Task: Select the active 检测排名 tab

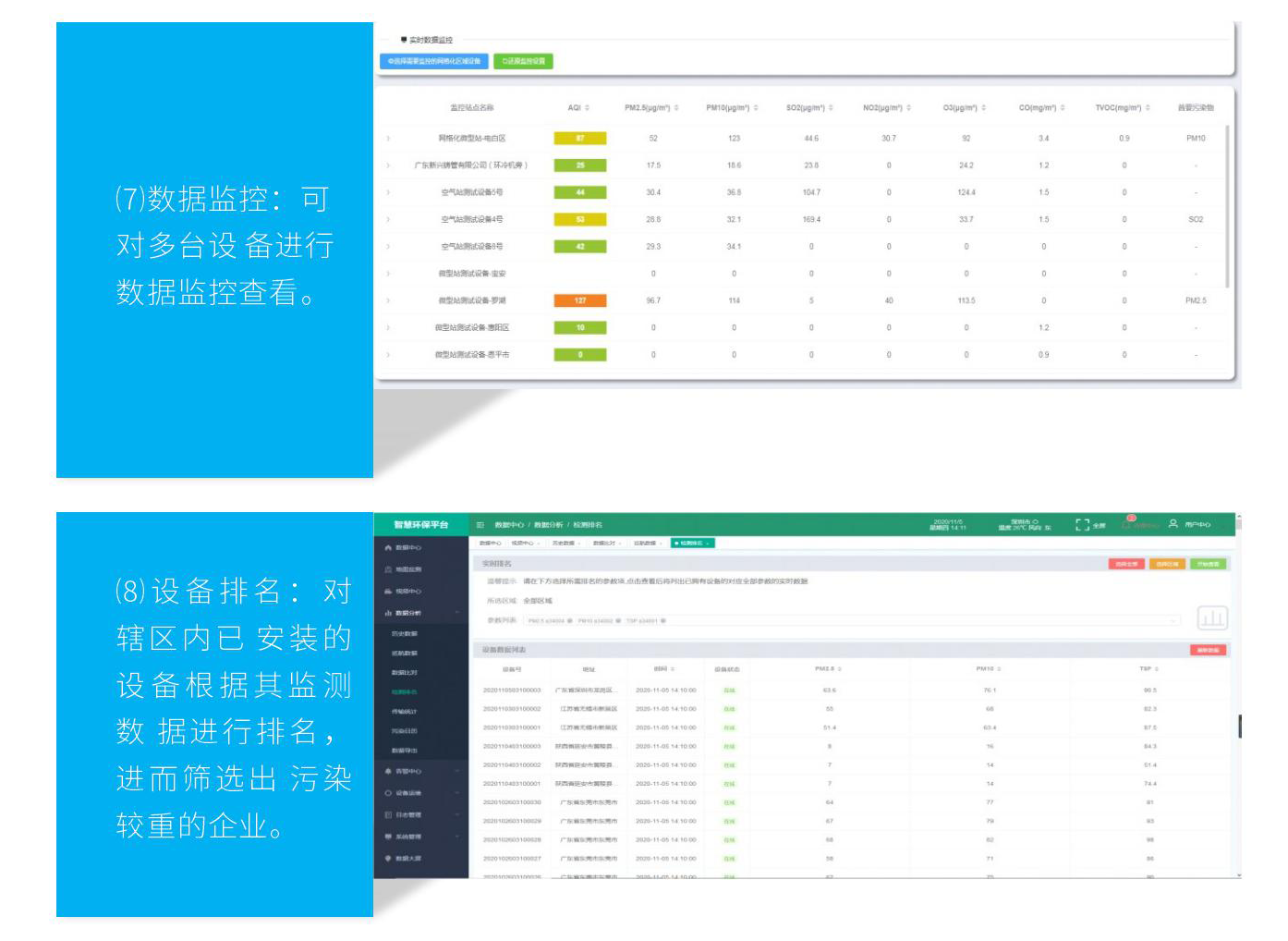Action: tap(692, 544)
